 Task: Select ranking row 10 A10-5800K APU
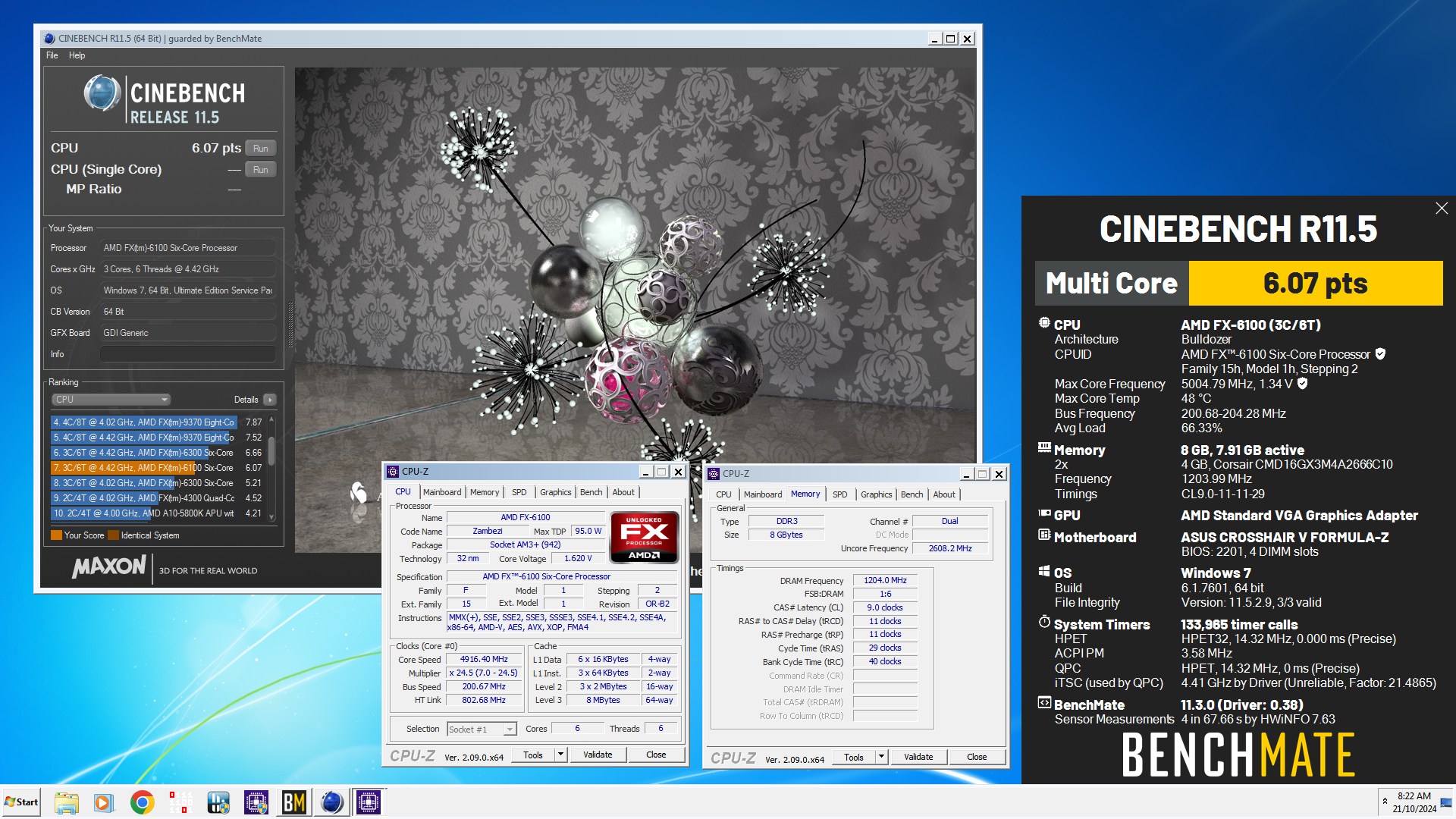157,513
